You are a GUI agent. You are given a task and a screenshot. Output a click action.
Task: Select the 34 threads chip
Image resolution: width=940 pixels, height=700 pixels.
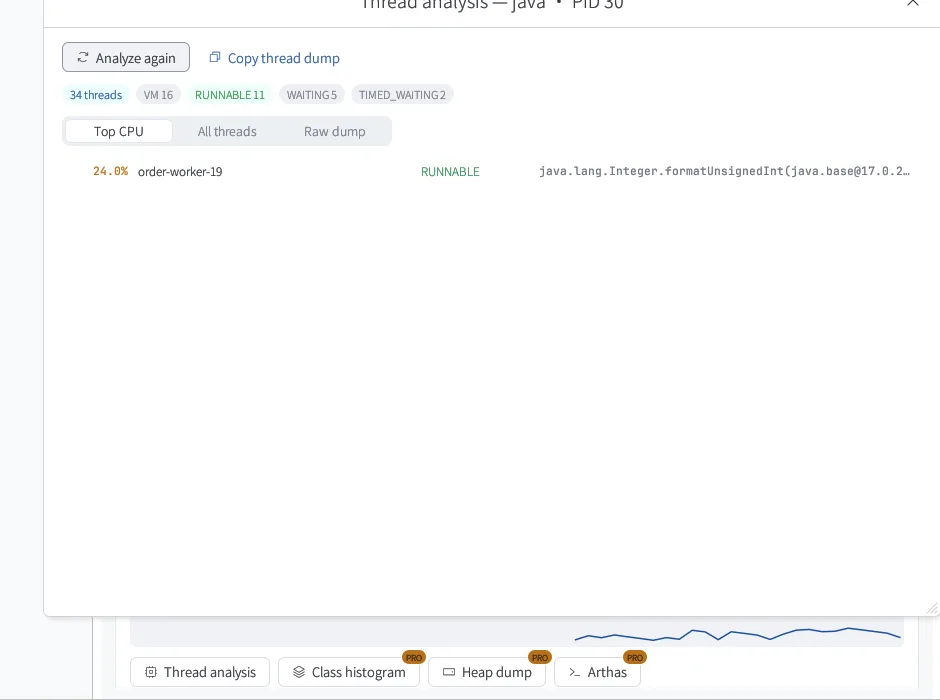(96, 95)
